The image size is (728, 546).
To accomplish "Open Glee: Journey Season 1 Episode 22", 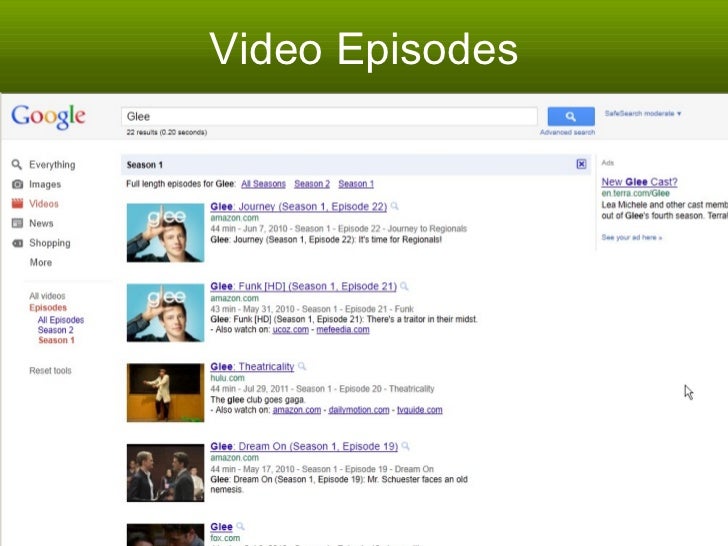I will coord(299,207).
